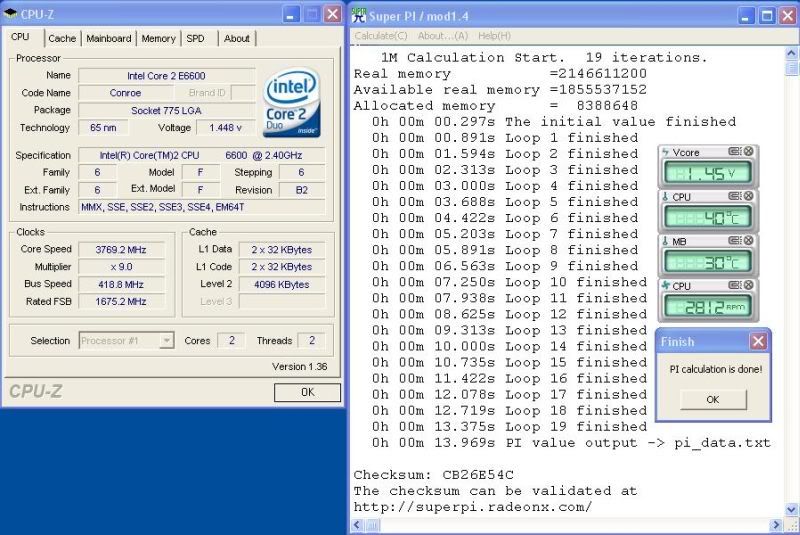This screenshot has width=800, height=535.
Task: Click the 'Checksum: CB26E54C' line
Action: [434, 475]
